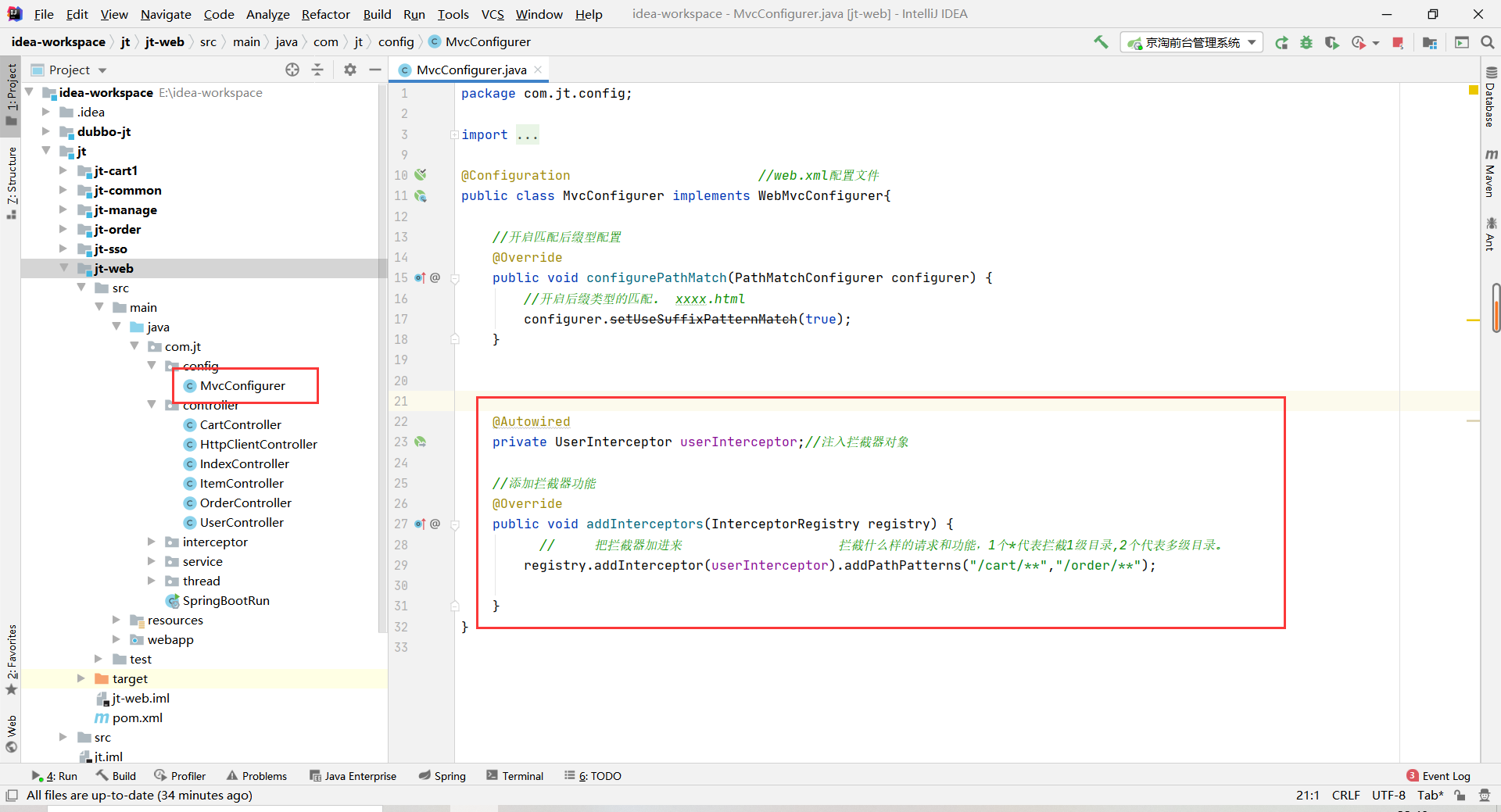This screenshot has height=812, width=1501.
Task: Open the Java Enterprise tool window
Action: point(353,775)
